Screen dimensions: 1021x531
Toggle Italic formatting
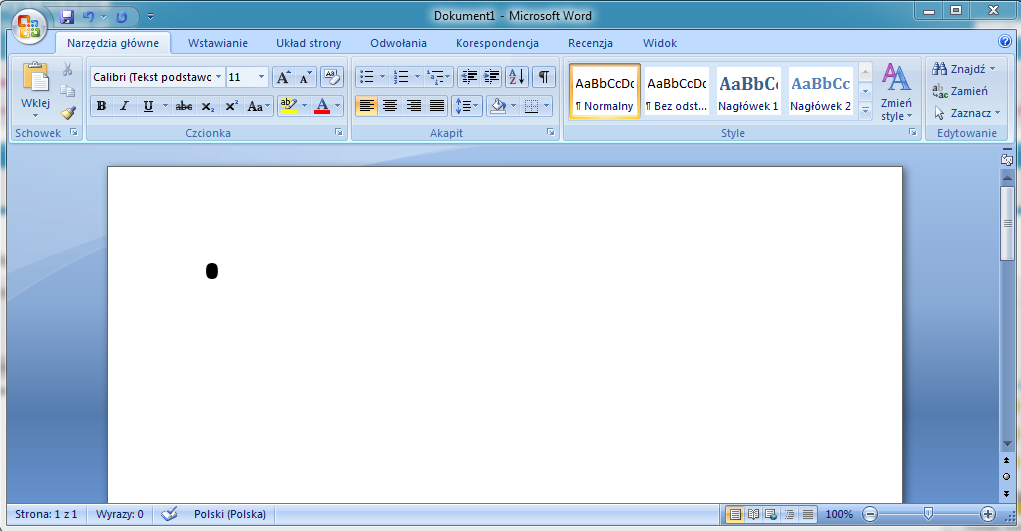[124, 106]
